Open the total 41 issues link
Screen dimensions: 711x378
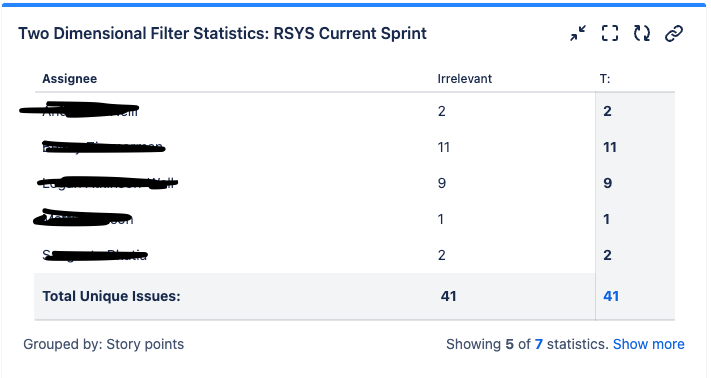pos(611,296)
